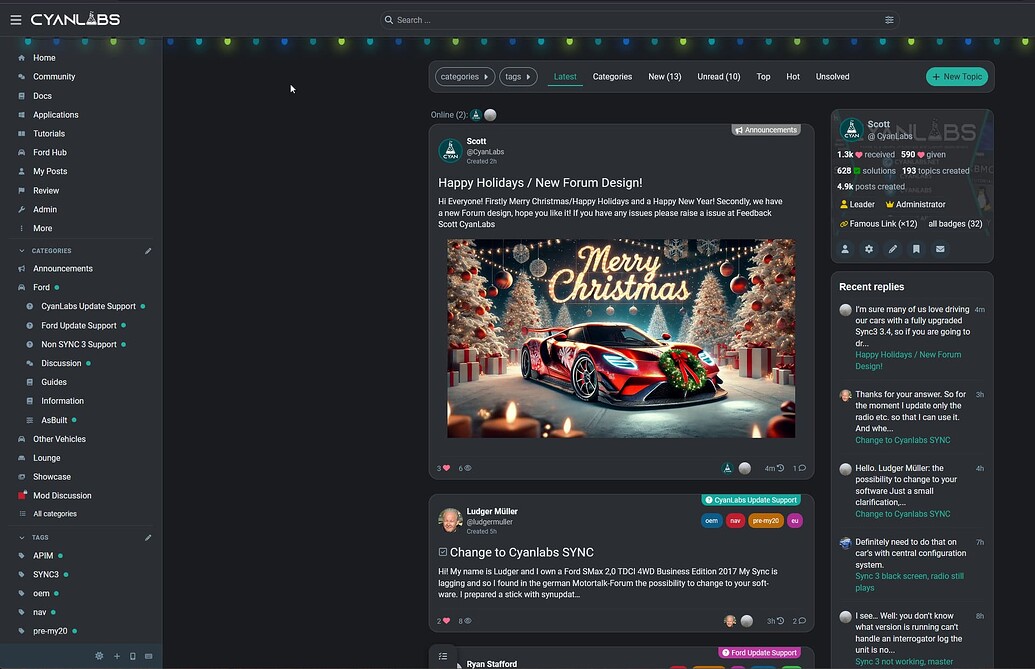1035x669 pixels.
Task: Click the bookmark icon in Scott's profile card
Action: tap(916, 249)
